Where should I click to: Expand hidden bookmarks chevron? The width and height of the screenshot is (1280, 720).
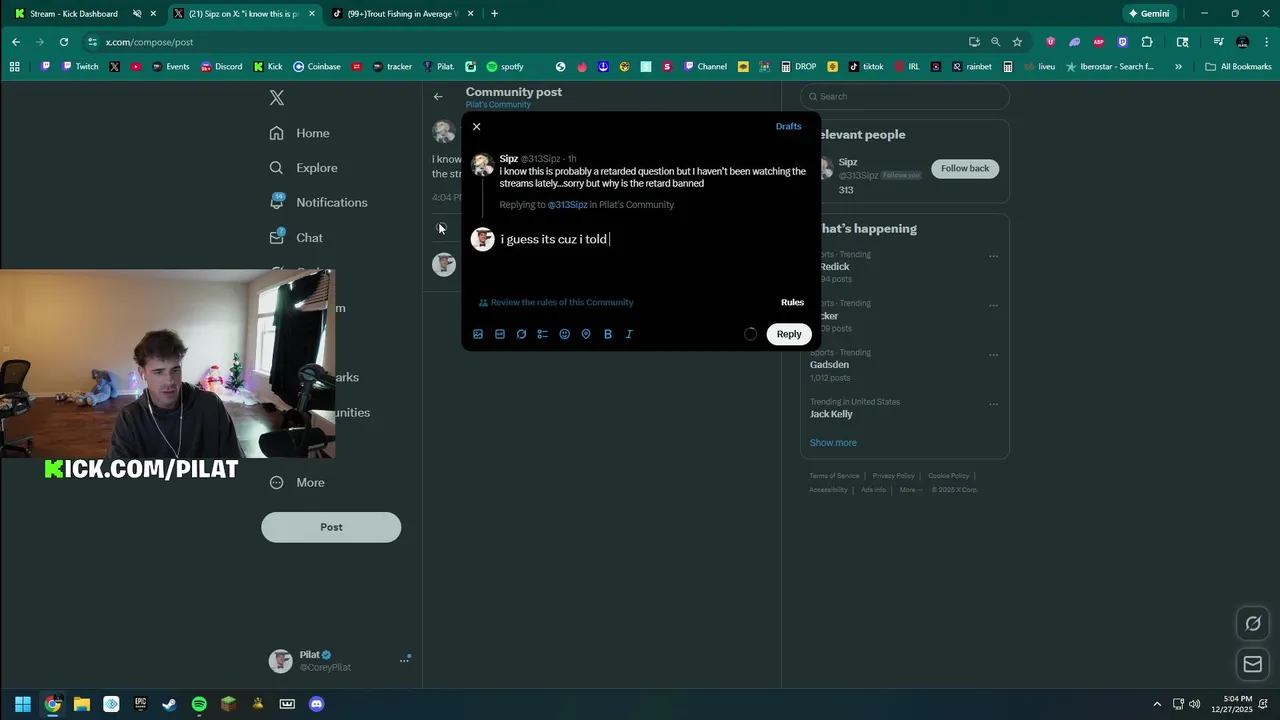coord(1178,67)
